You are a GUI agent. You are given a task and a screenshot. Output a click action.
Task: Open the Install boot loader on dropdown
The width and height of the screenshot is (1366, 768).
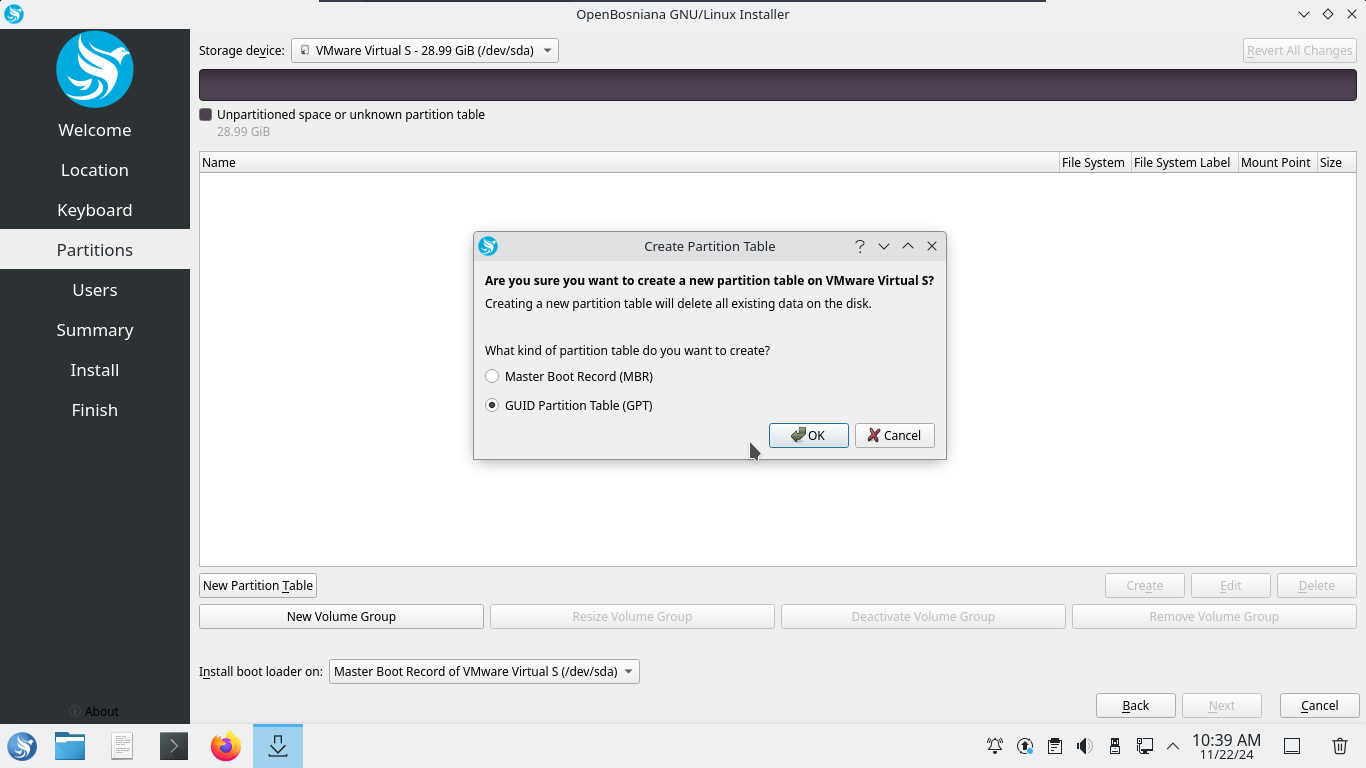click(x=484, y=671)
